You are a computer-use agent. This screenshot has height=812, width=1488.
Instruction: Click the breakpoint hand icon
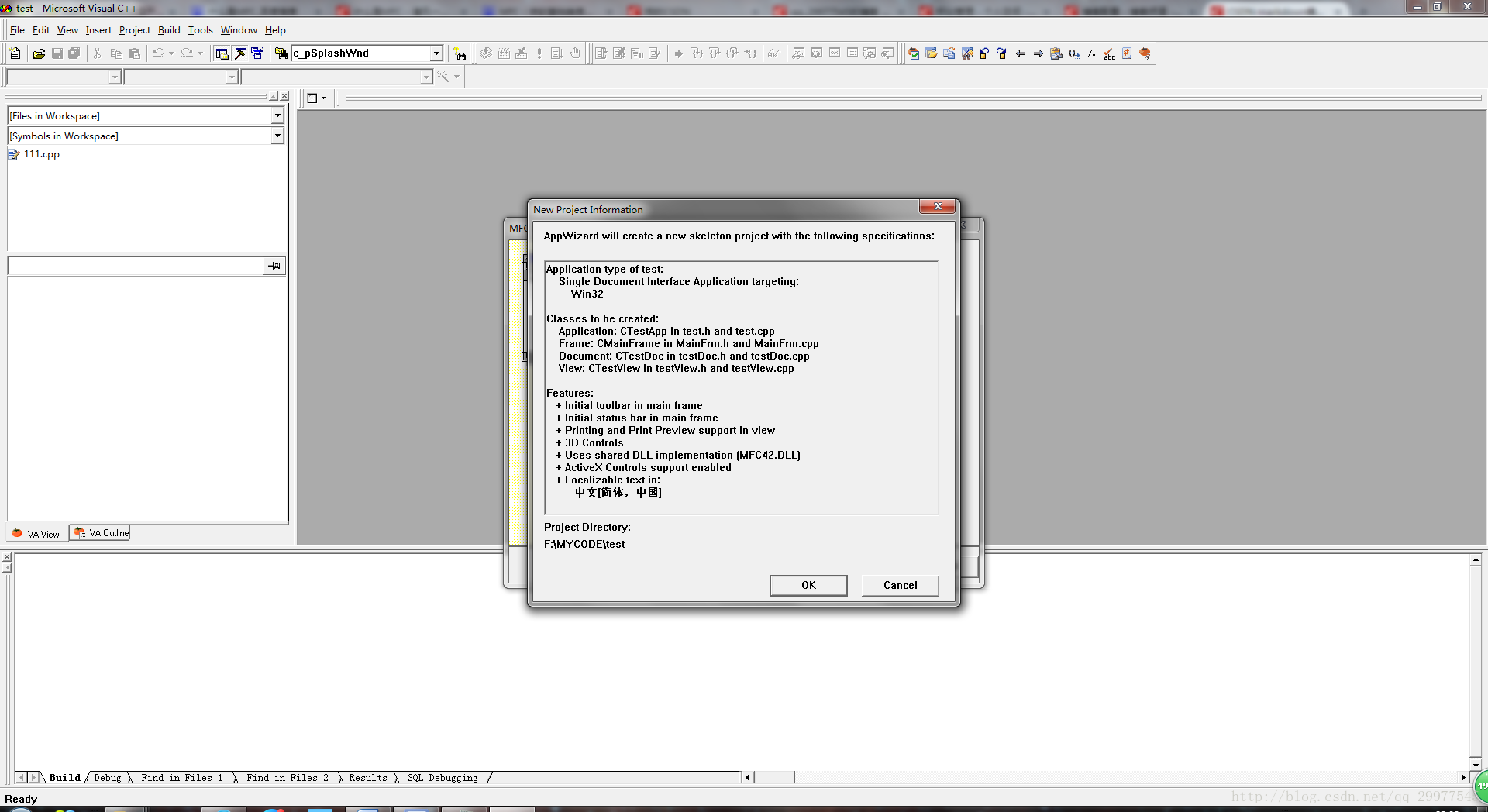click(575, 53)
